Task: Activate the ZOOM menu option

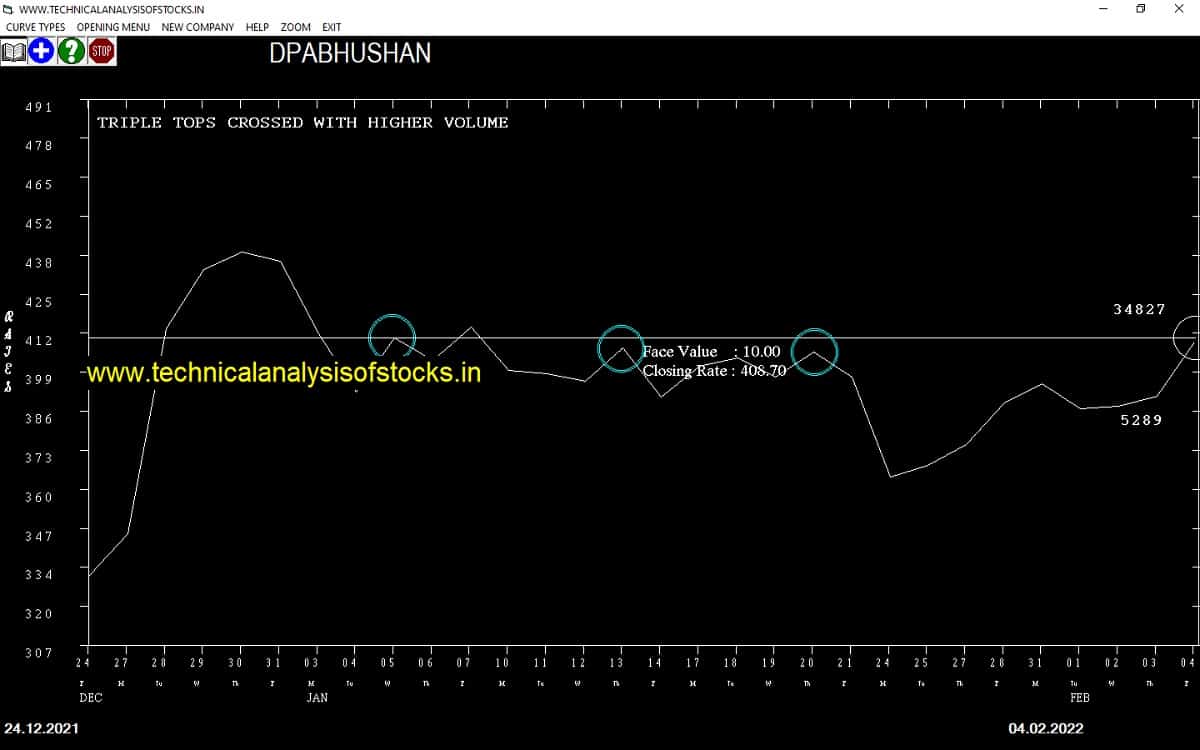Action: pyautogui.click(x=295, y=27)
